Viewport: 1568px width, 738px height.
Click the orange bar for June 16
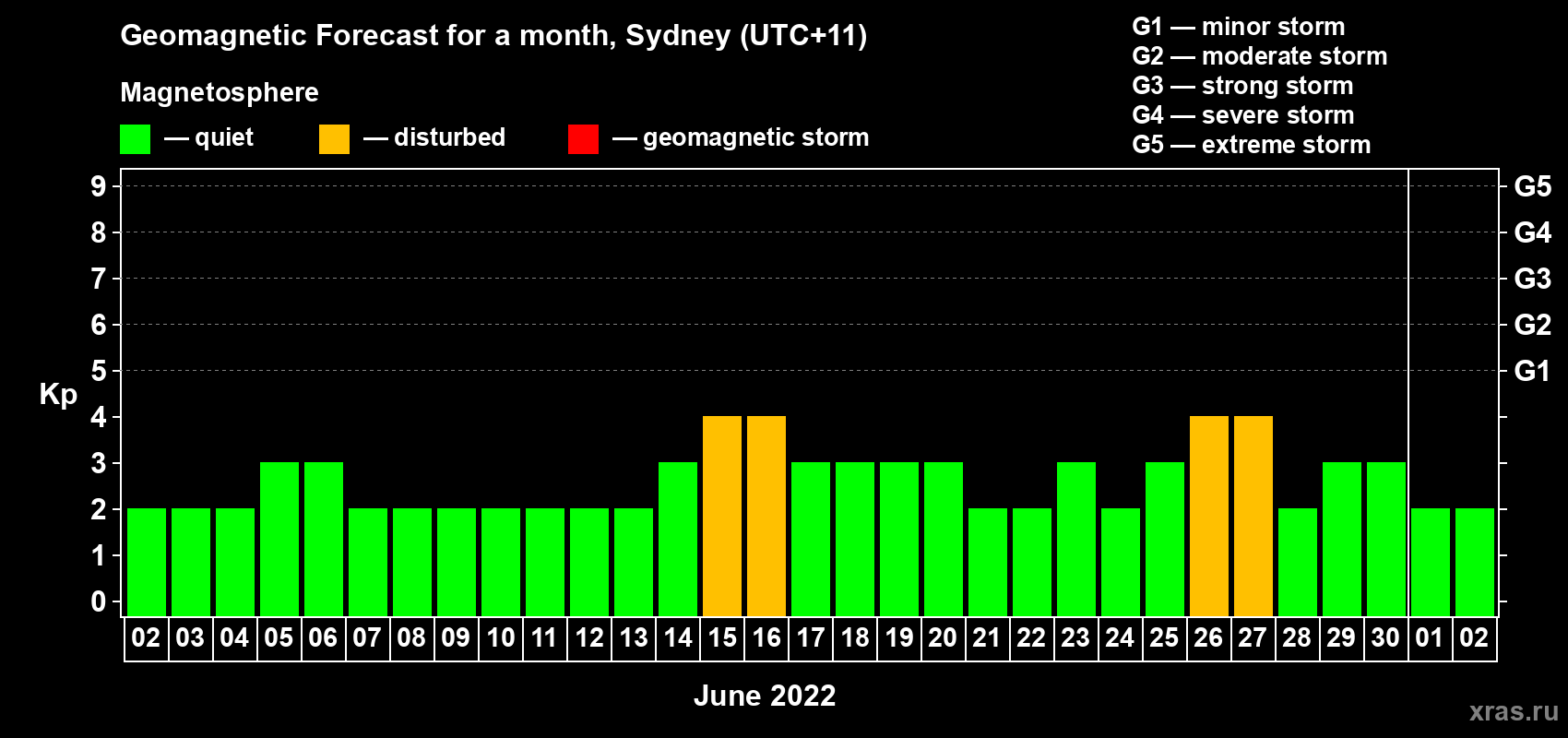pos(766,516)
